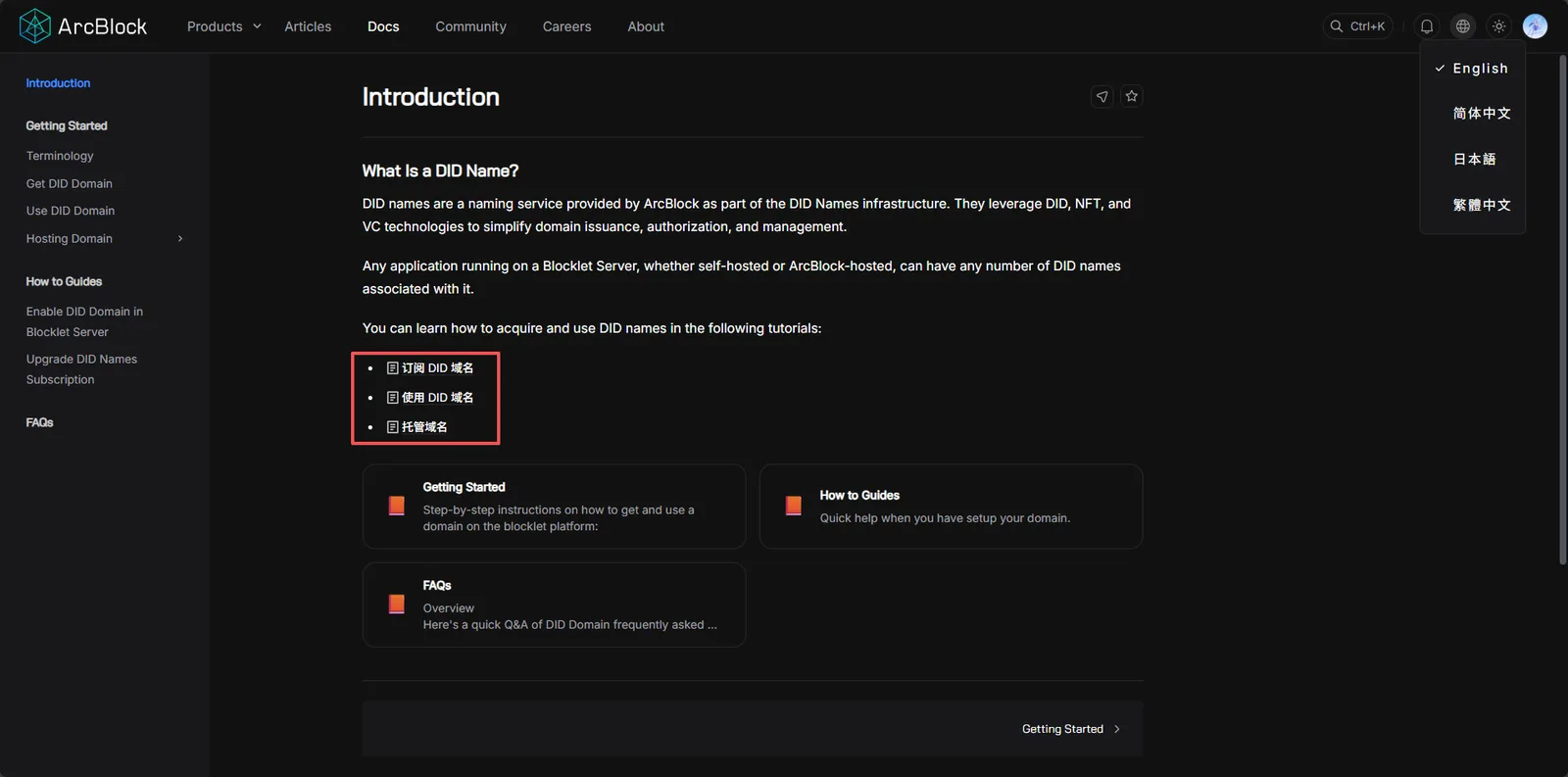Open Getting Started section in sidebar
Screen dimensions: 1568x777
click(x=67, y=126)
